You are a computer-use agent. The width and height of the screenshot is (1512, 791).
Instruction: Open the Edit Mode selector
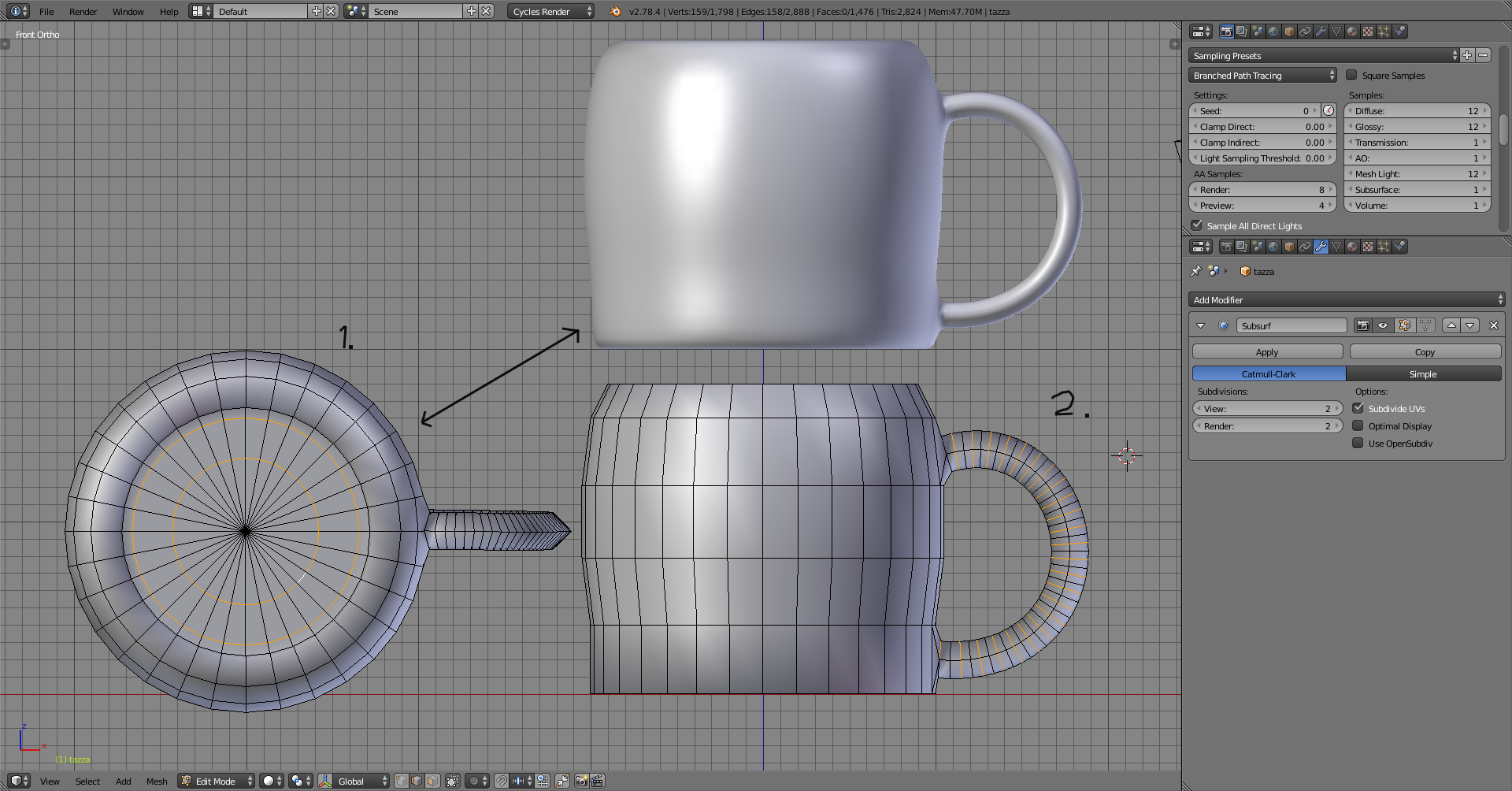216,781
